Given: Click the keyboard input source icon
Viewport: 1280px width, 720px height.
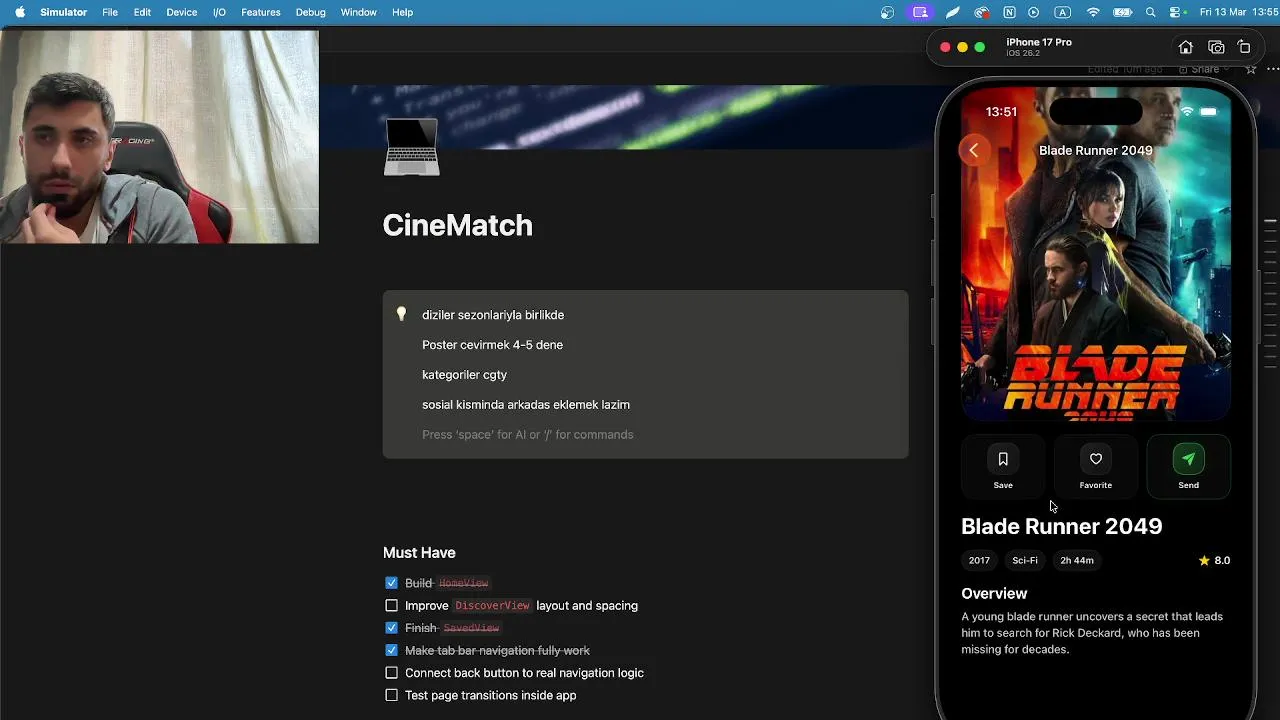Looking at the screenshot, I should (1063, 12).
